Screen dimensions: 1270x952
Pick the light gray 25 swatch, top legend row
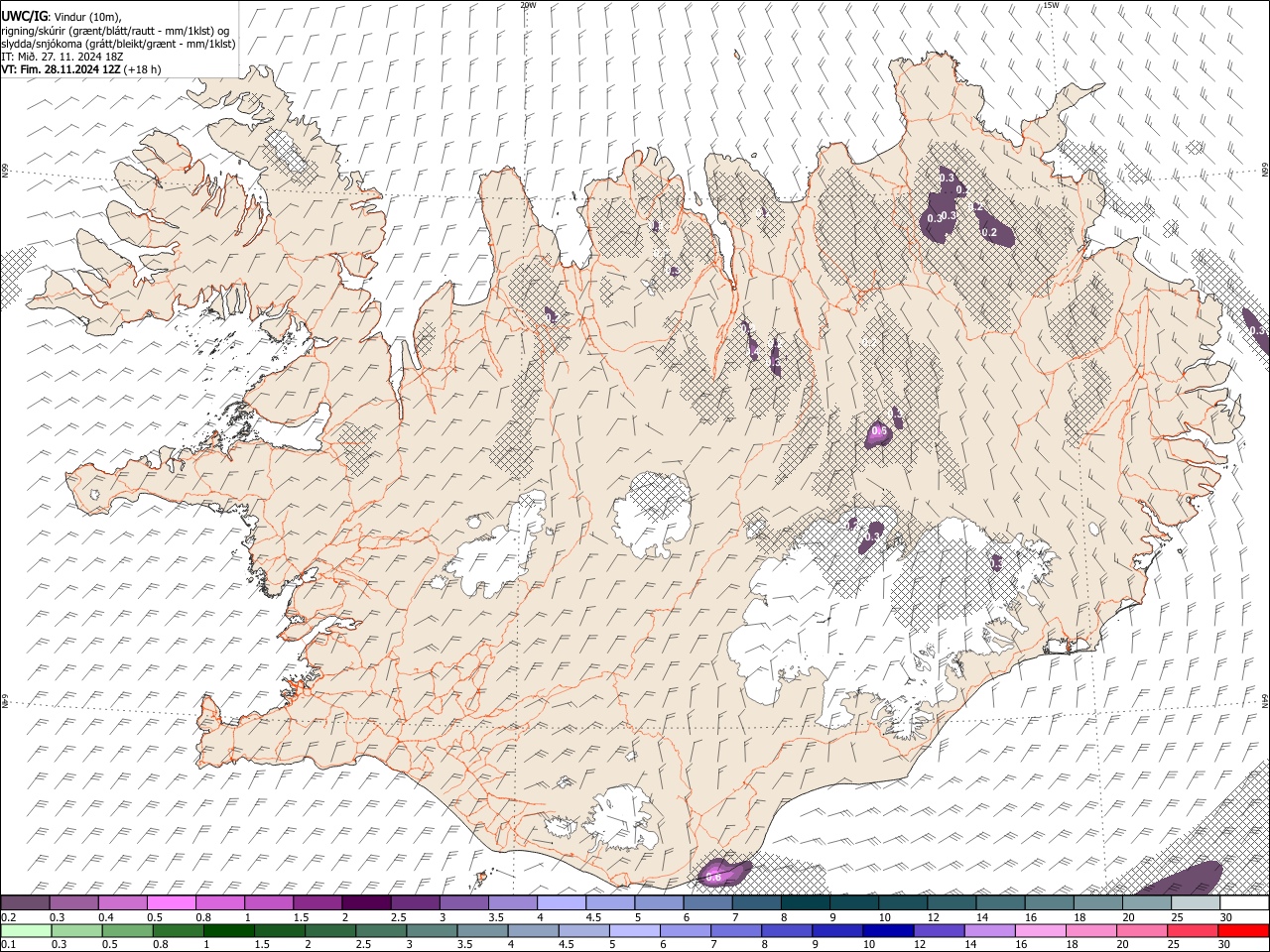[x=1195, y=902]
